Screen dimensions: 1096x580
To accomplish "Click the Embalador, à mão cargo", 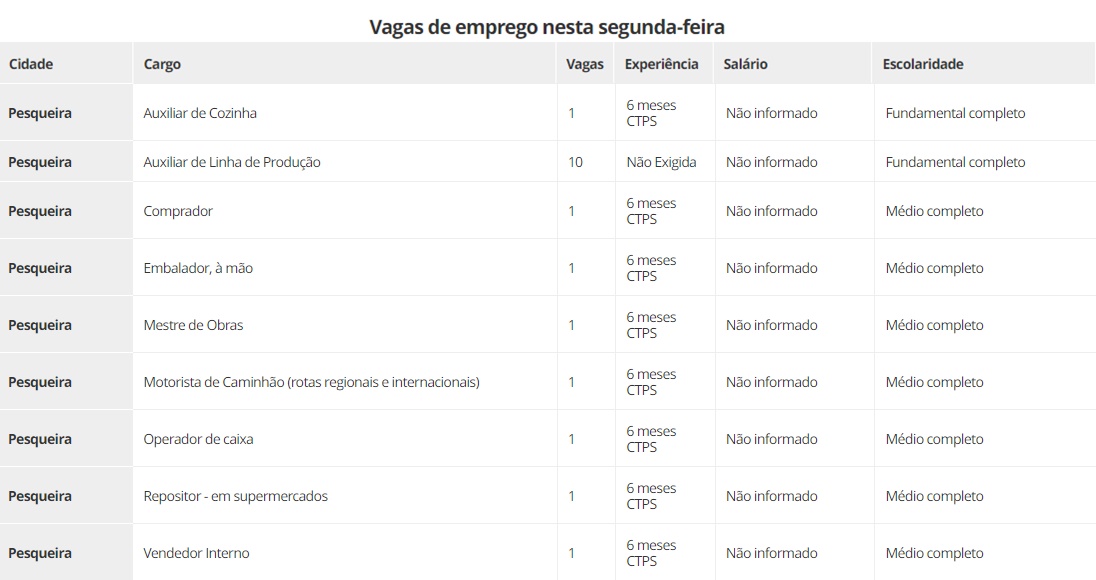I will coord(198,268).
